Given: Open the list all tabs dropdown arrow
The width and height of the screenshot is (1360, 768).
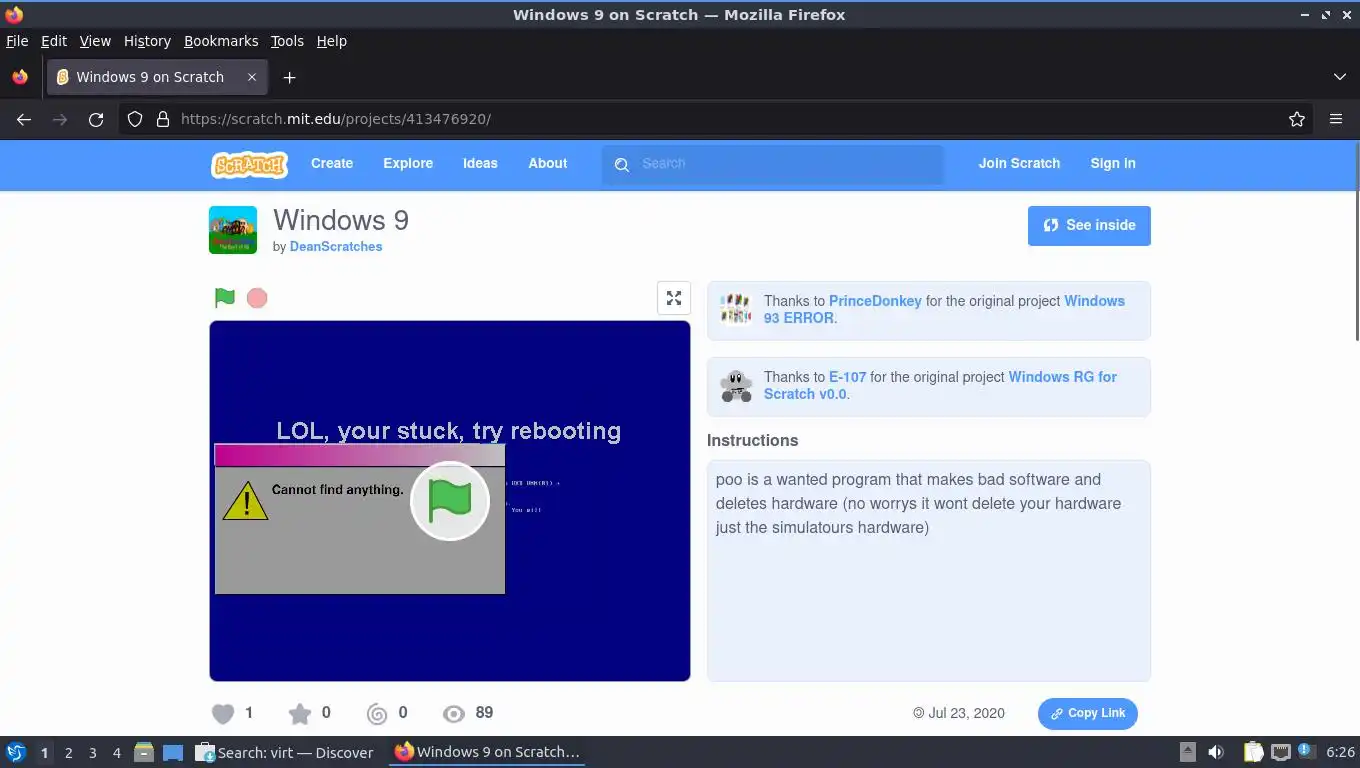Looking at the screenshot, I should pyautogui.click(x=1340, y=77).
